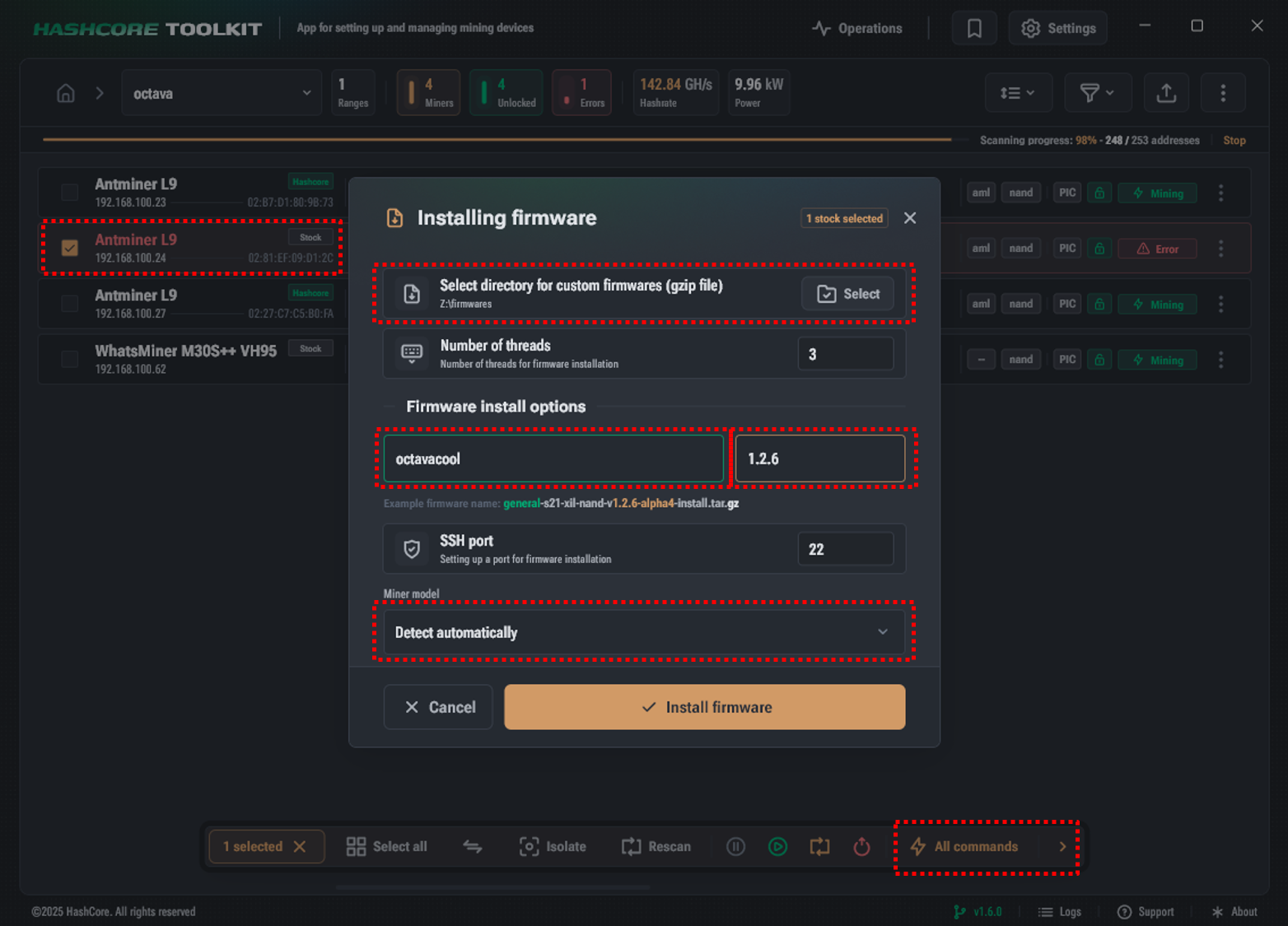Expand the Miner model Detect automatically dropdown
The image size is (1288, 926).
coord(643,632)
